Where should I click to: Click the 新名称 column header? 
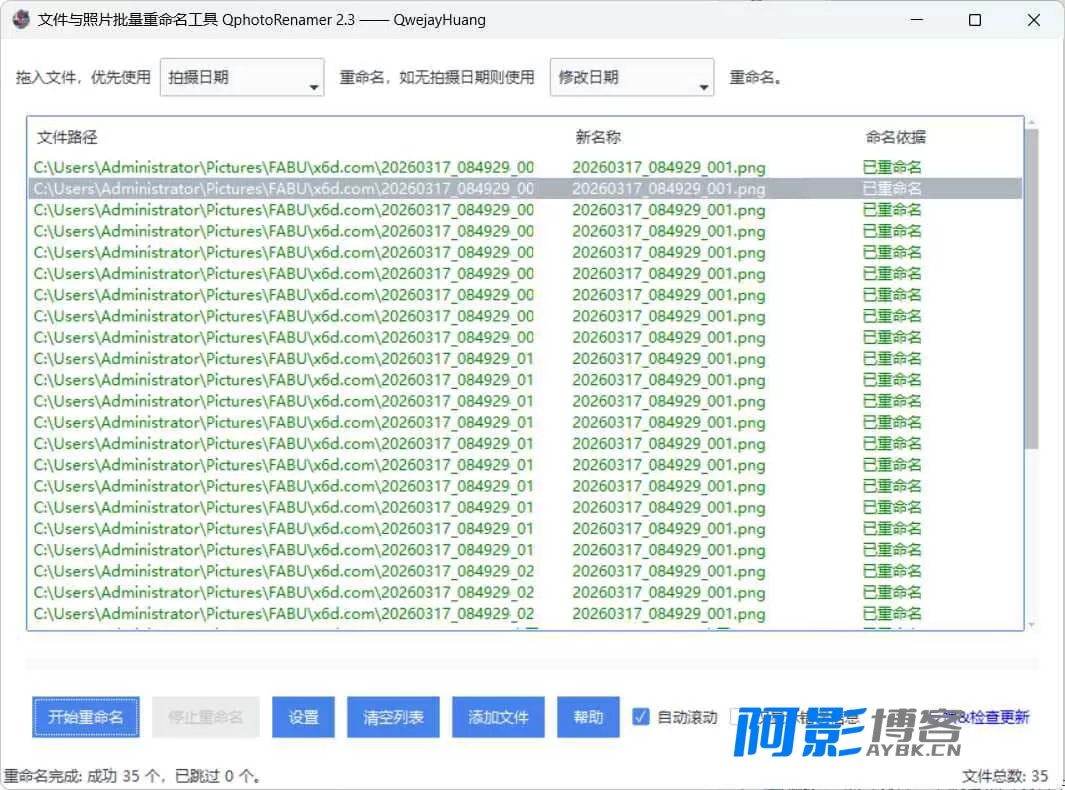(598, 137)
